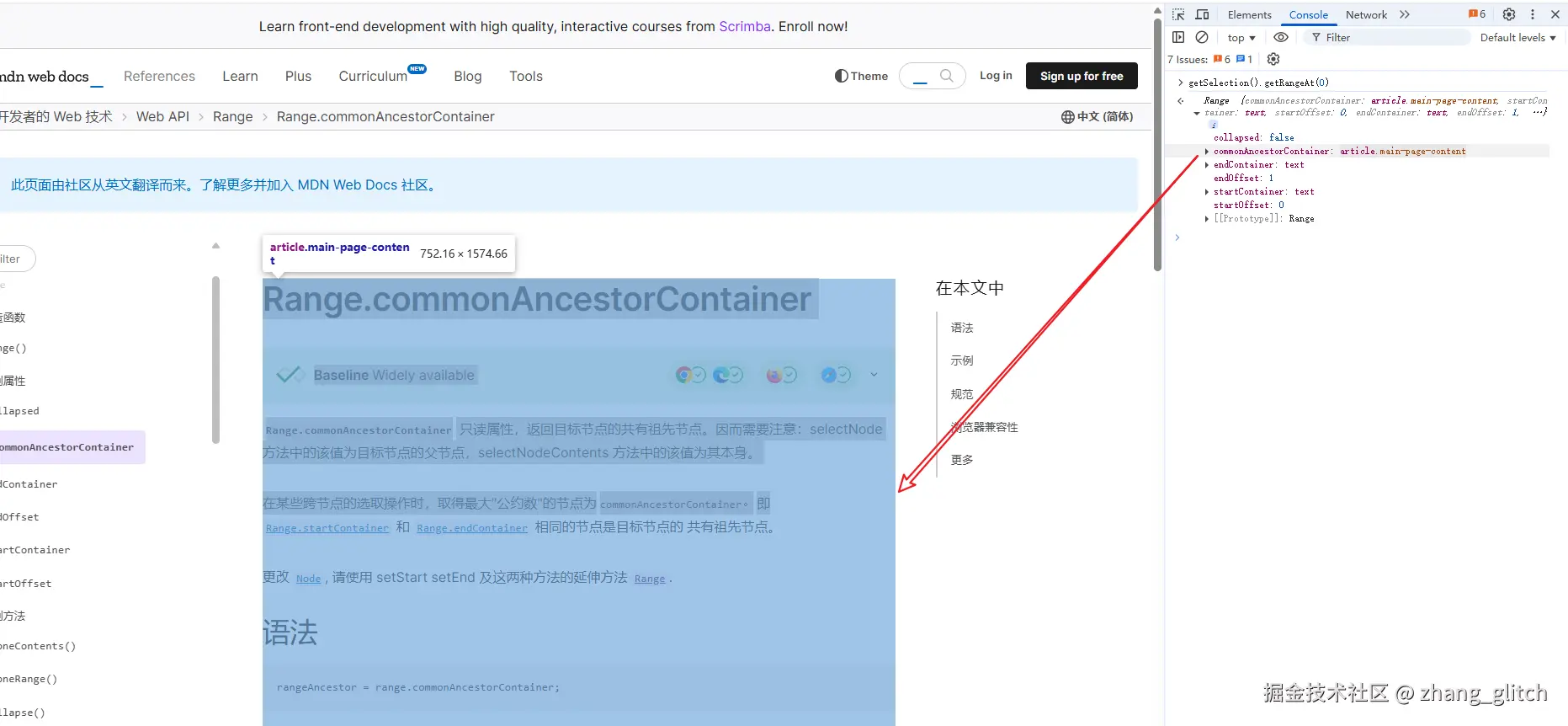Expand endContainer: text property
The height and width of the screenshot is (726, 1568).
click(1207, 165)
